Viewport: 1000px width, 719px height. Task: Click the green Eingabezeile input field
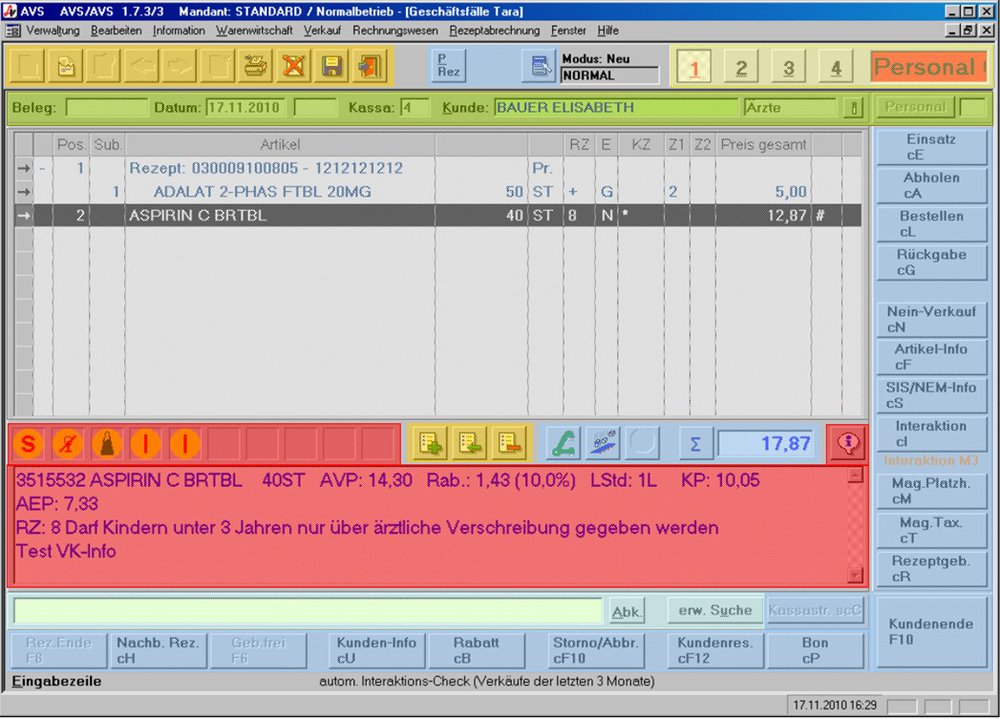click(305, 611)
